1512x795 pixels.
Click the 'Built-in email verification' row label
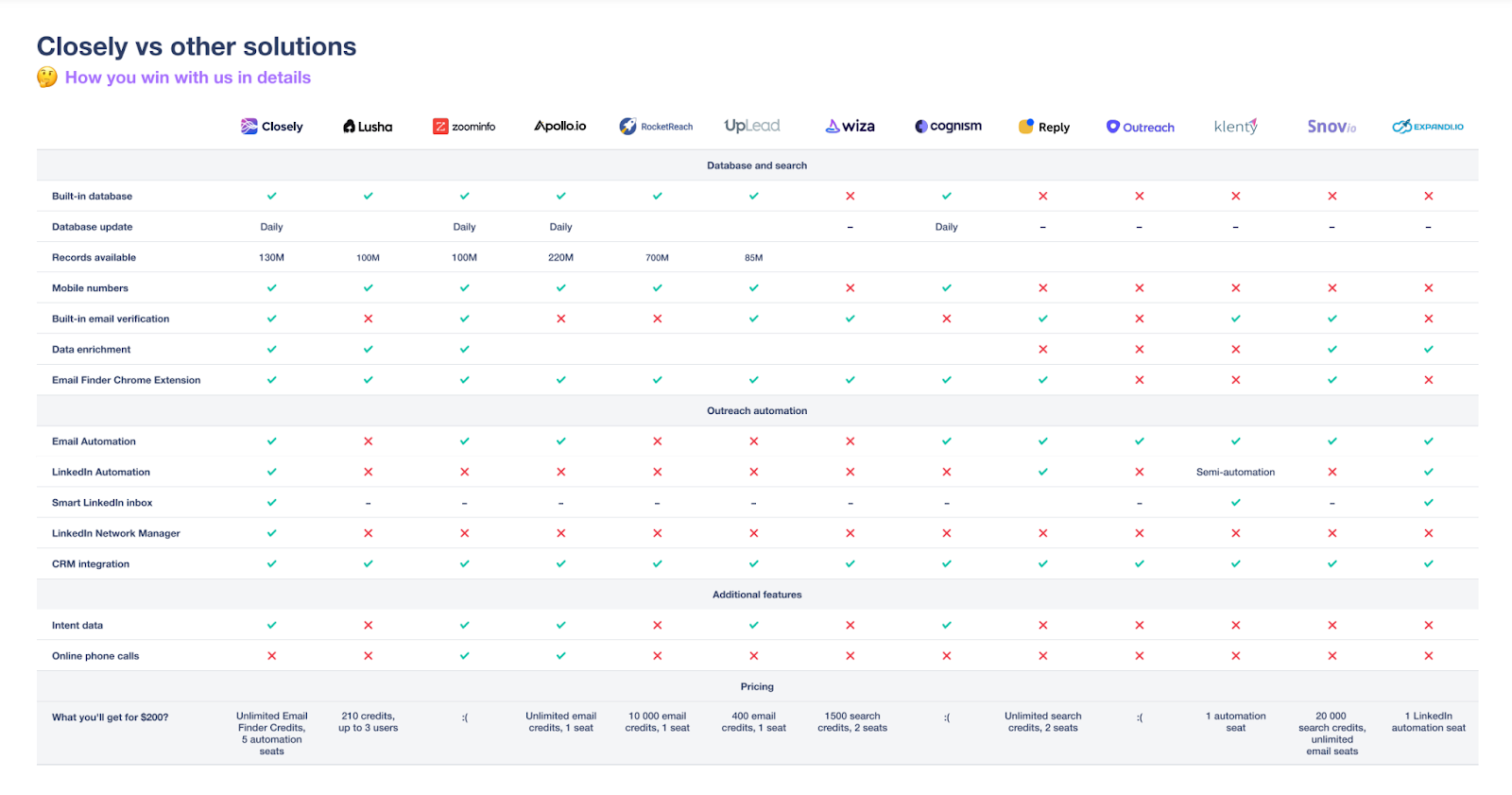click(111, 320)
